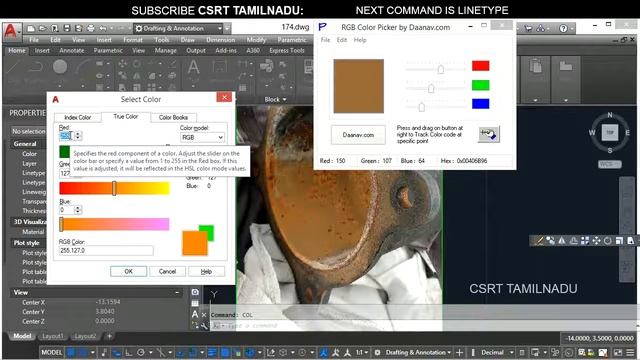Select the Line tool in the ribbon
Screen dimensions: 640x360
13,67
